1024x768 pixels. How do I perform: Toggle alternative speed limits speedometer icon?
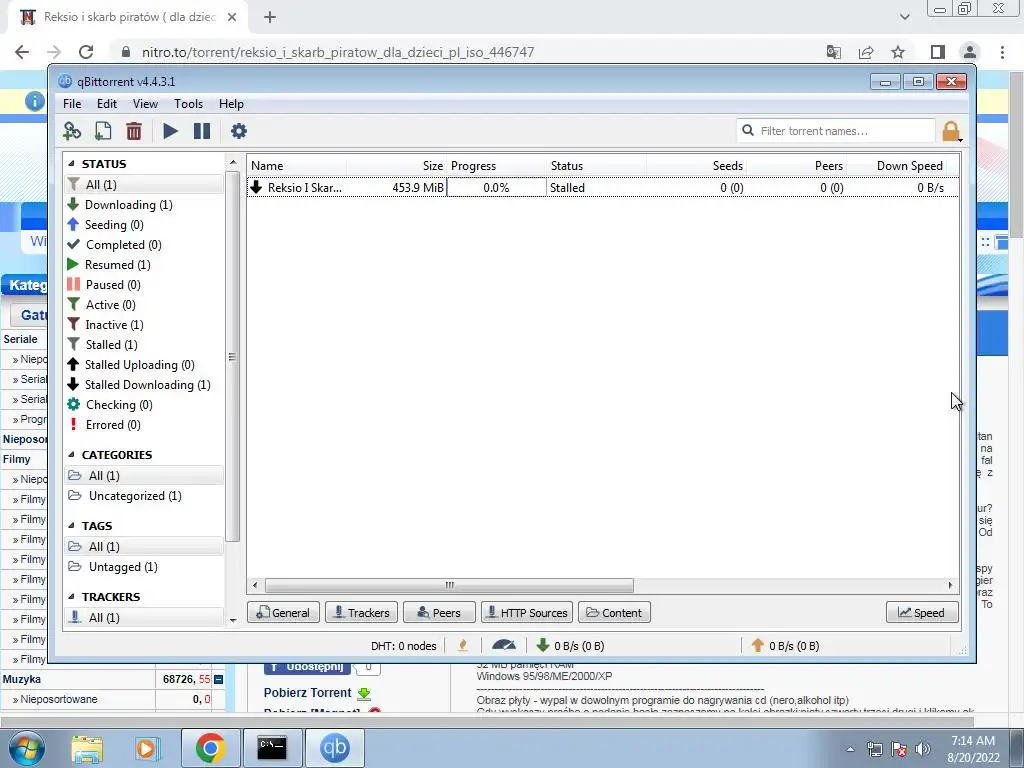coord(504,646)
